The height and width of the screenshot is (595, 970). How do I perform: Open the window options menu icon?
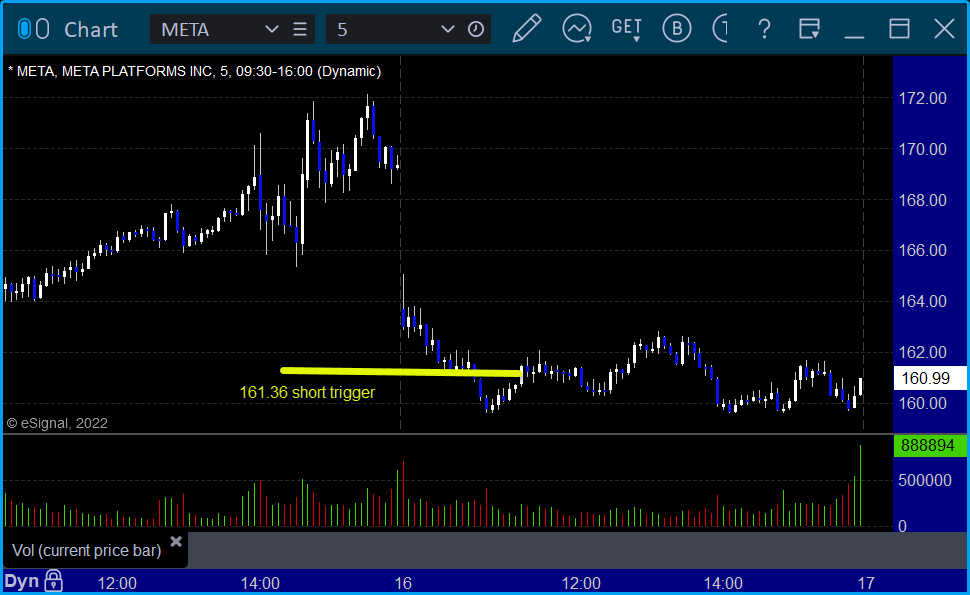coord(809,29)
